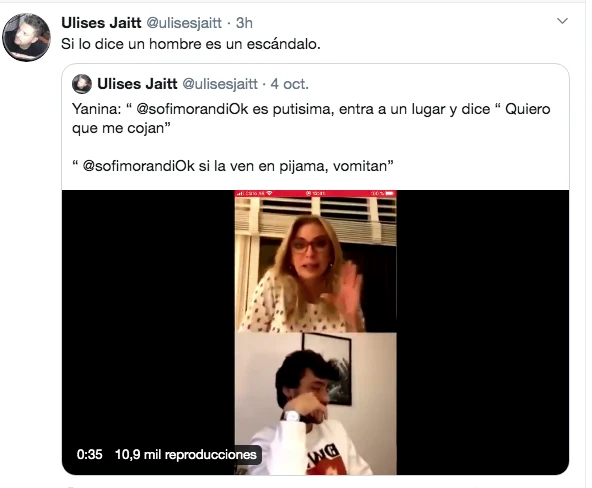Click the 0:35 video duration label
The image size is (592, 488).
(89, 454)
